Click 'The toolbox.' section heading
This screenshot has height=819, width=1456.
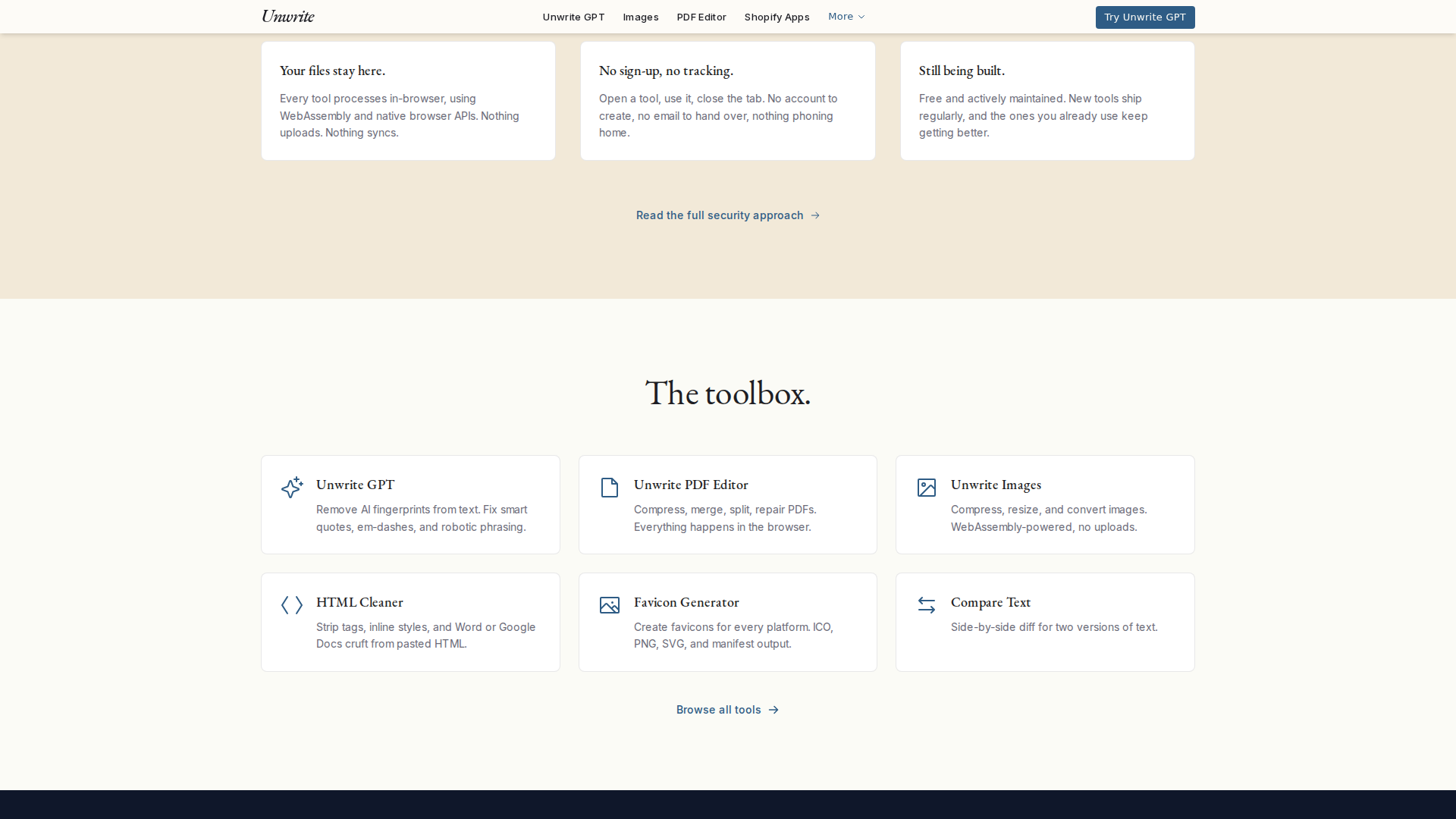click(728, 393)
